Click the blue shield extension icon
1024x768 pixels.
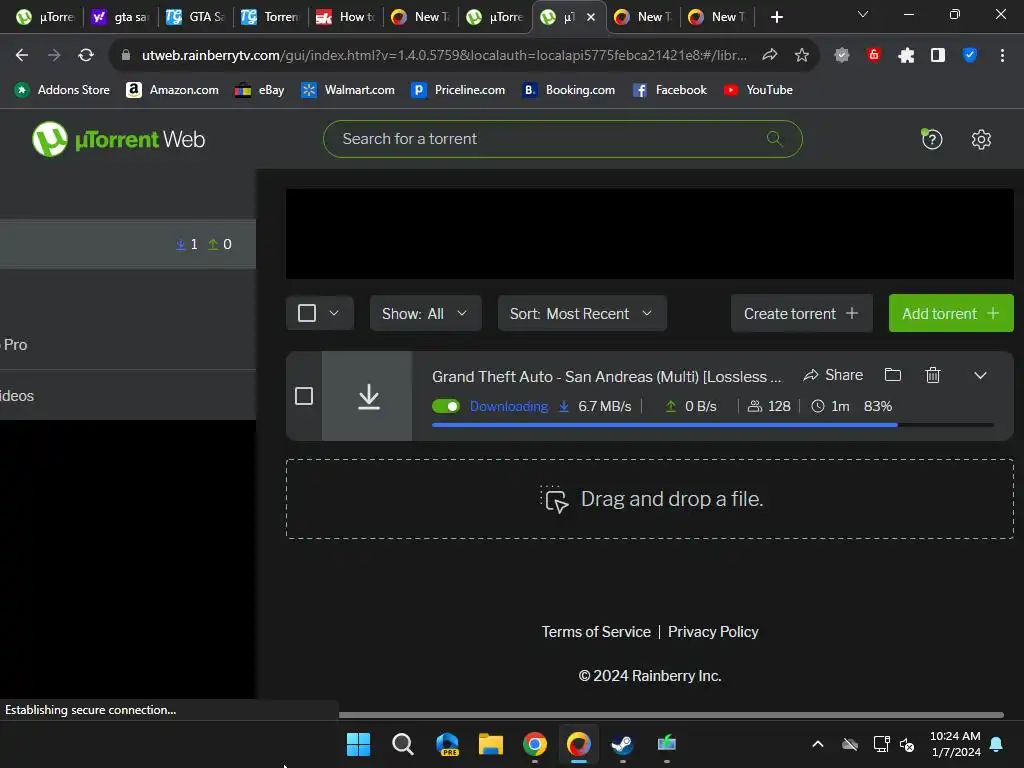pos(970,56)
